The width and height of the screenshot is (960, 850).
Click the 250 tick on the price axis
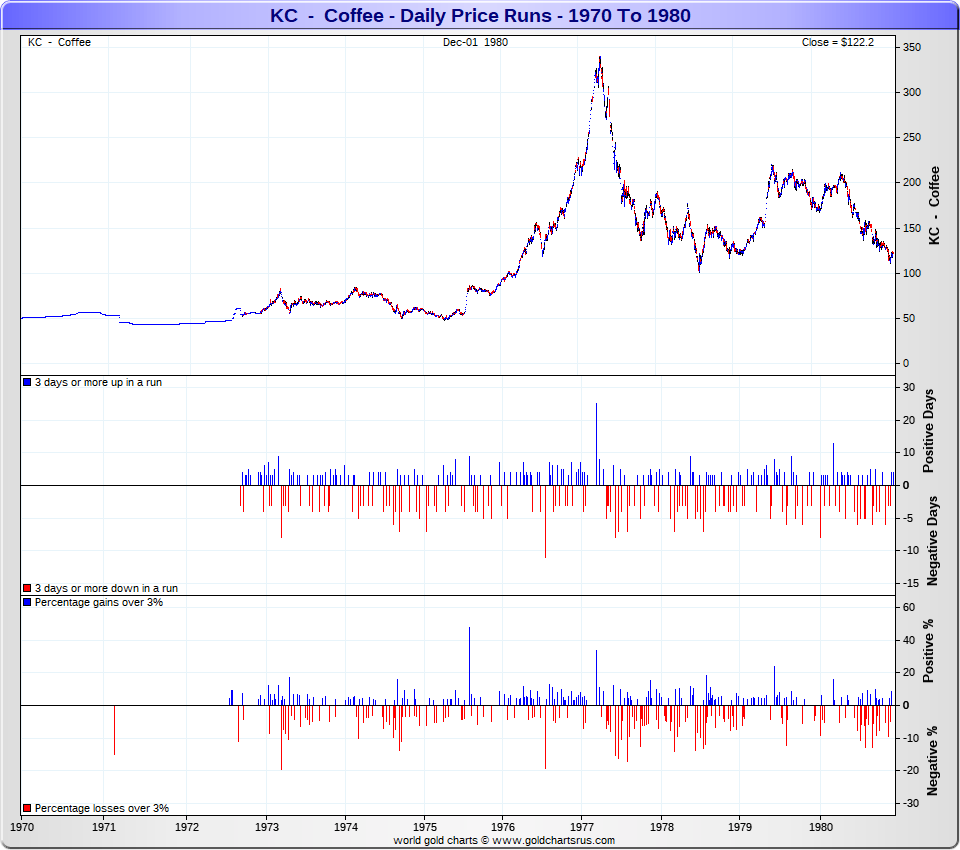912,137
